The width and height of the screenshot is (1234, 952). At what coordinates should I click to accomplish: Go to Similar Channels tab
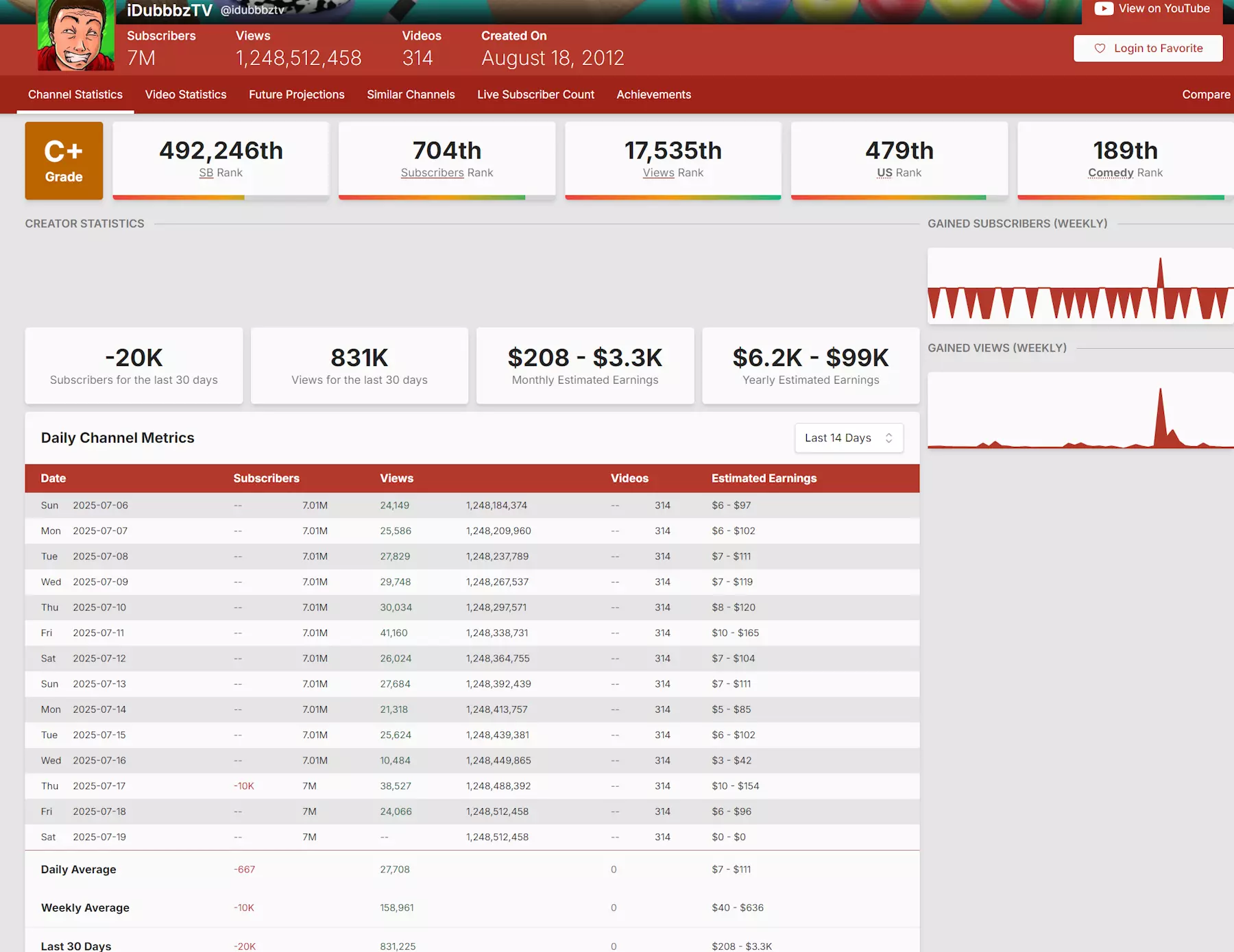411,95
